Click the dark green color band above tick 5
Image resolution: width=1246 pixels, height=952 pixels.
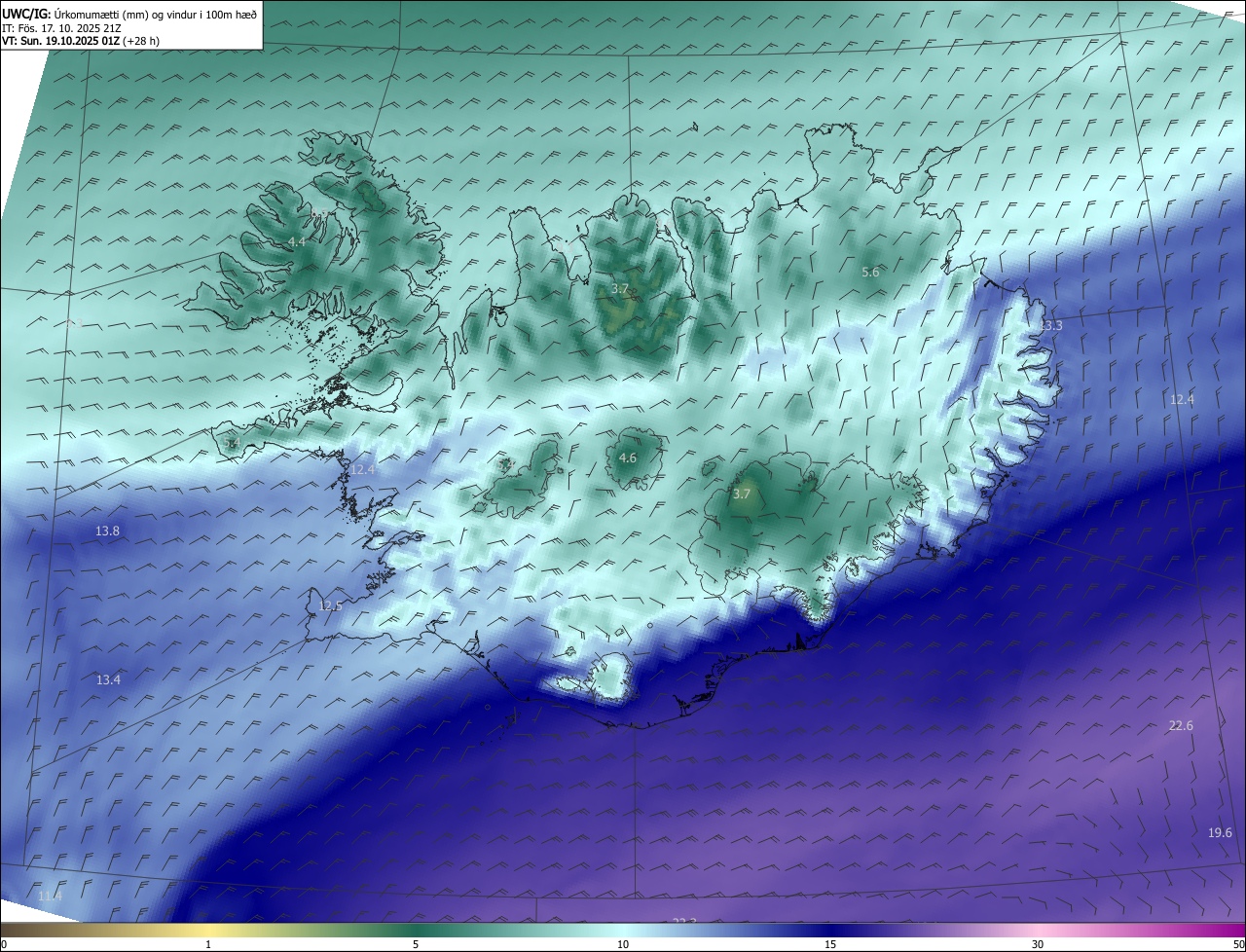tap(416, 930)
